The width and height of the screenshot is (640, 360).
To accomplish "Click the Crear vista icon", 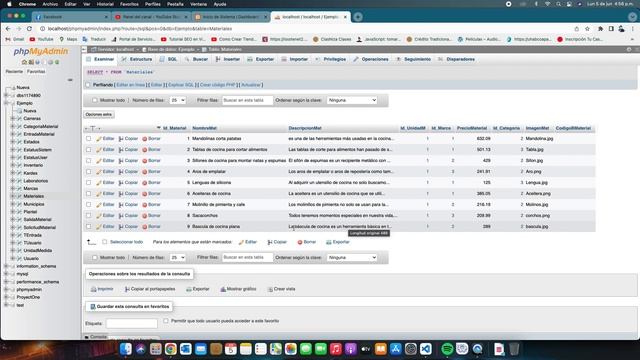I will click(270, 289).
